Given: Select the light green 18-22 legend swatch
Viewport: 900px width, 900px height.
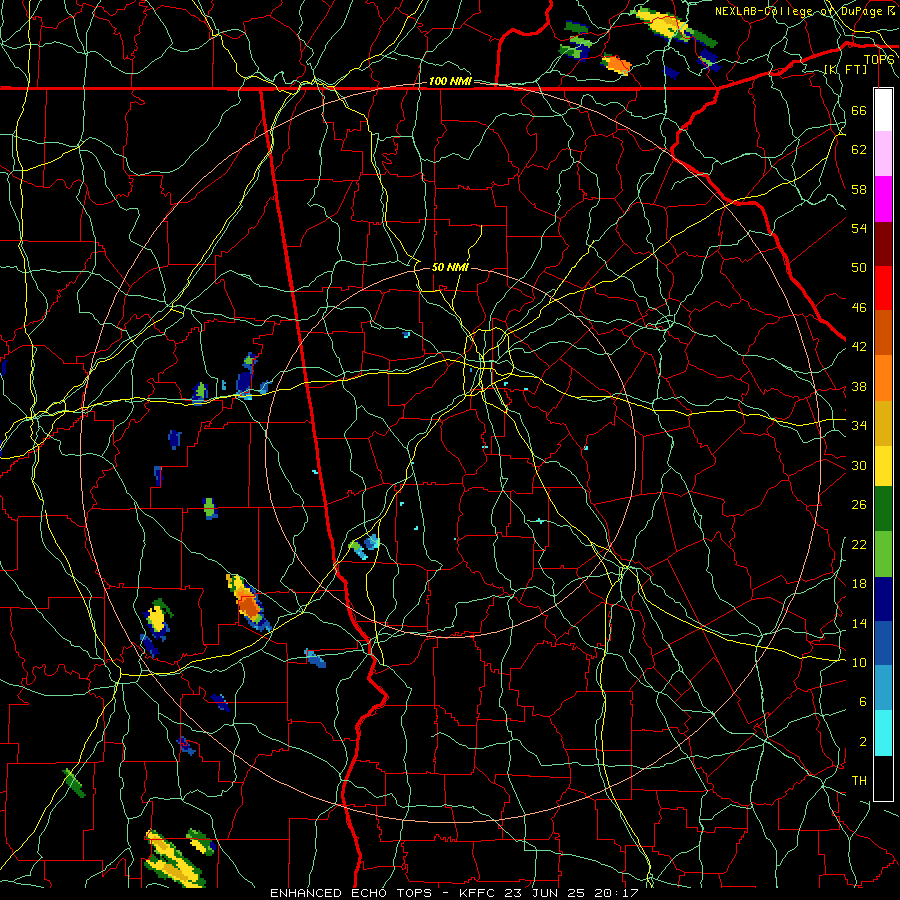Looking at the screenshot, I should tap(883, 554).
